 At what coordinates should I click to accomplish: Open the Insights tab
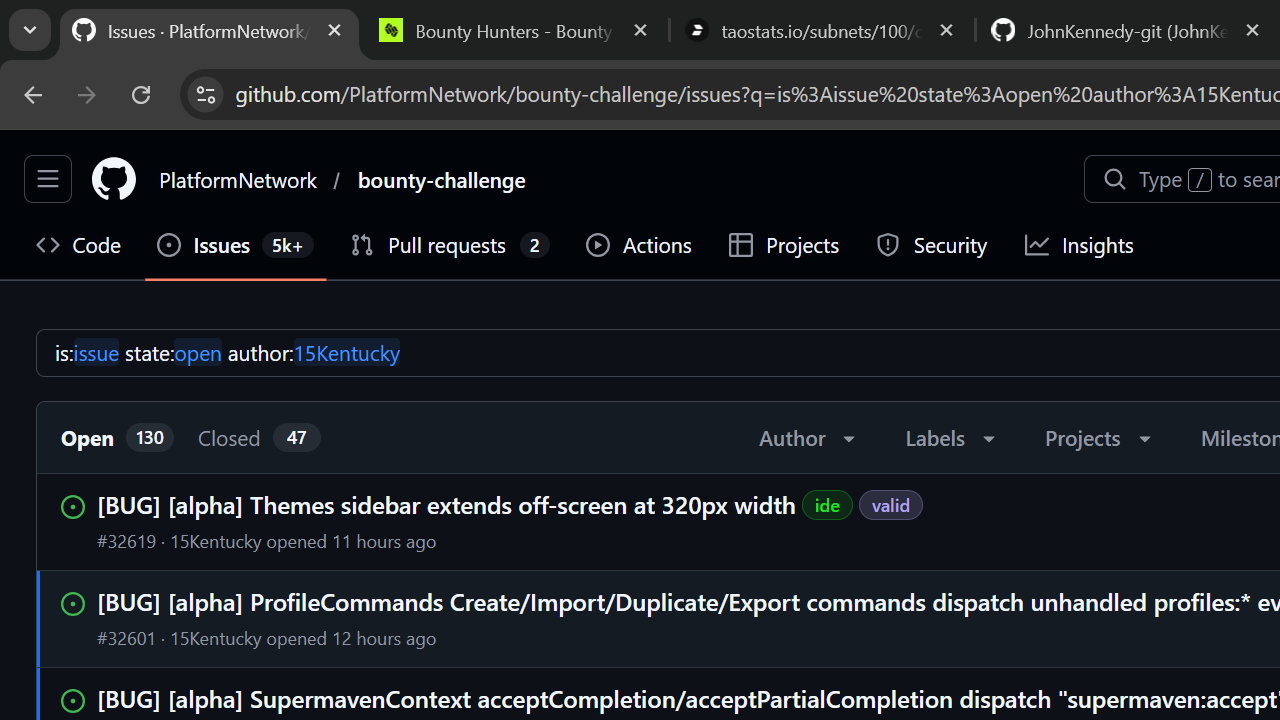click(x=1080, y=246)
